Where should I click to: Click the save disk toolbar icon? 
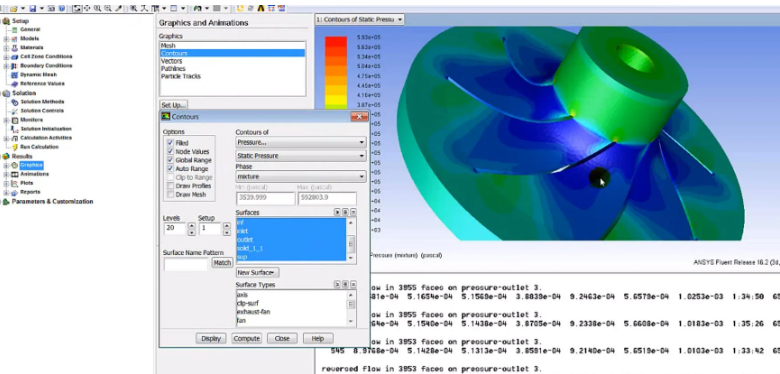click(x=33, y=8)
